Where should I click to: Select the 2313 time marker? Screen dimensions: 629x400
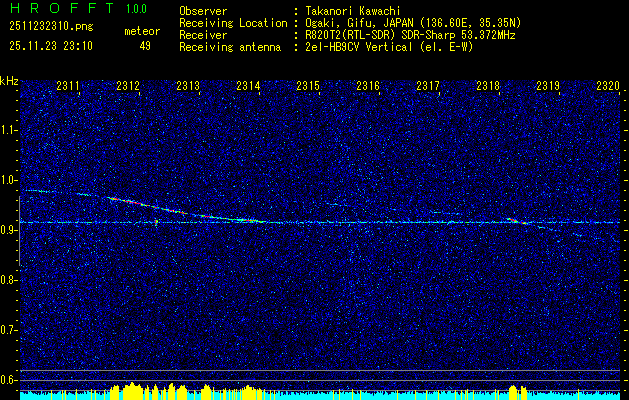(x=188, y=87)
